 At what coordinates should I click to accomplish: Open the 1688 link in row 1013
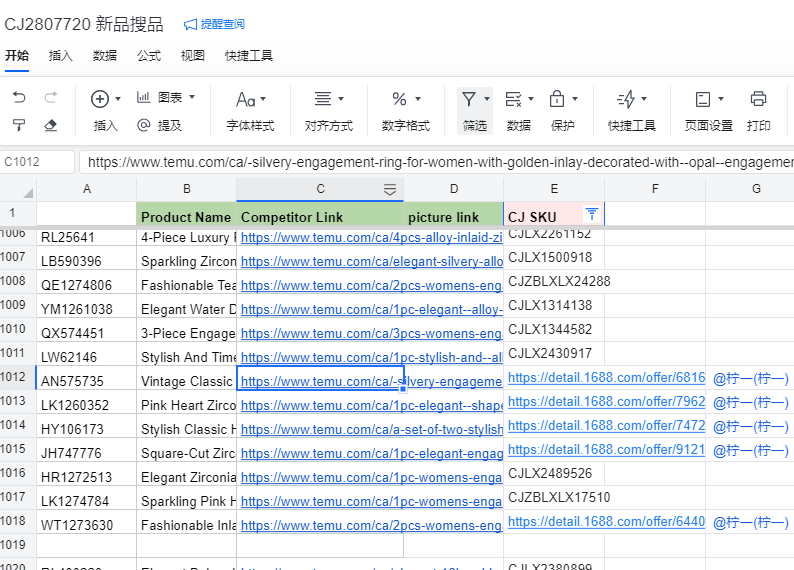click(606, 402)
